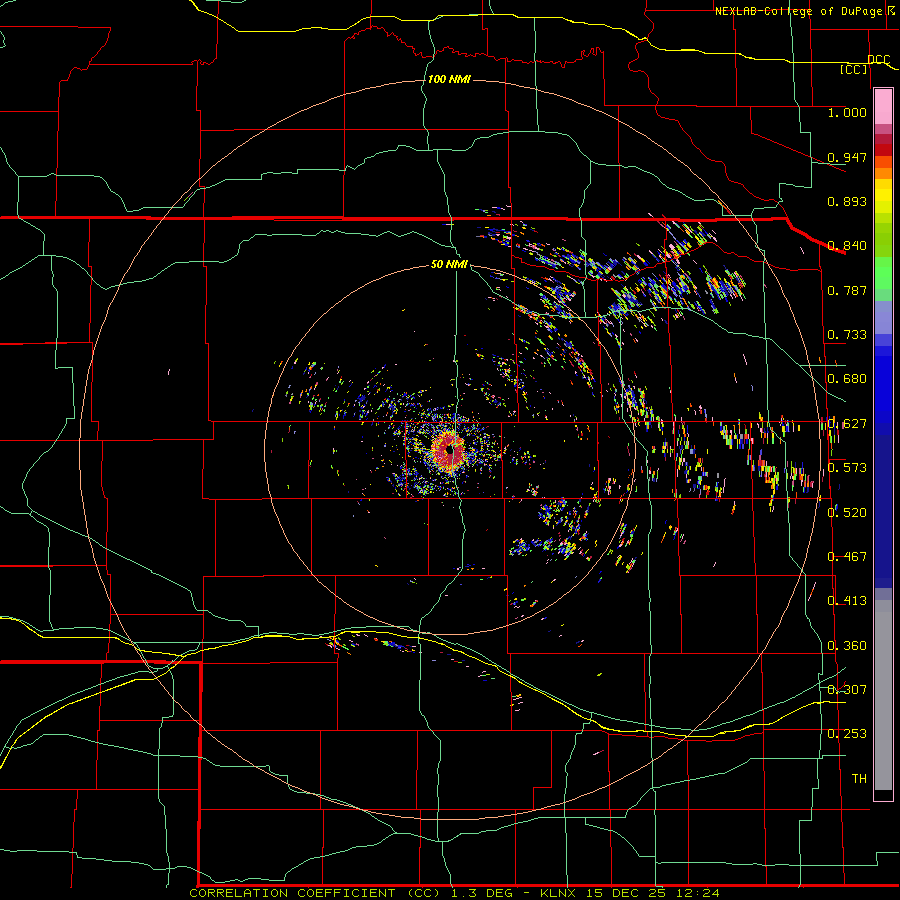Click the 100 NMI range ring label
The height and width of the screenshot is (900, 900).
point(449,79)
